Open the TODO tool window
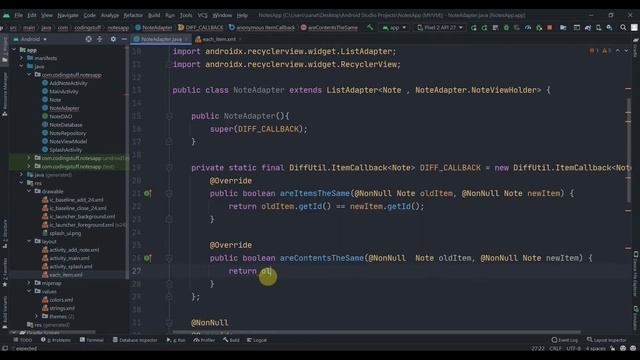 point(22,340)
